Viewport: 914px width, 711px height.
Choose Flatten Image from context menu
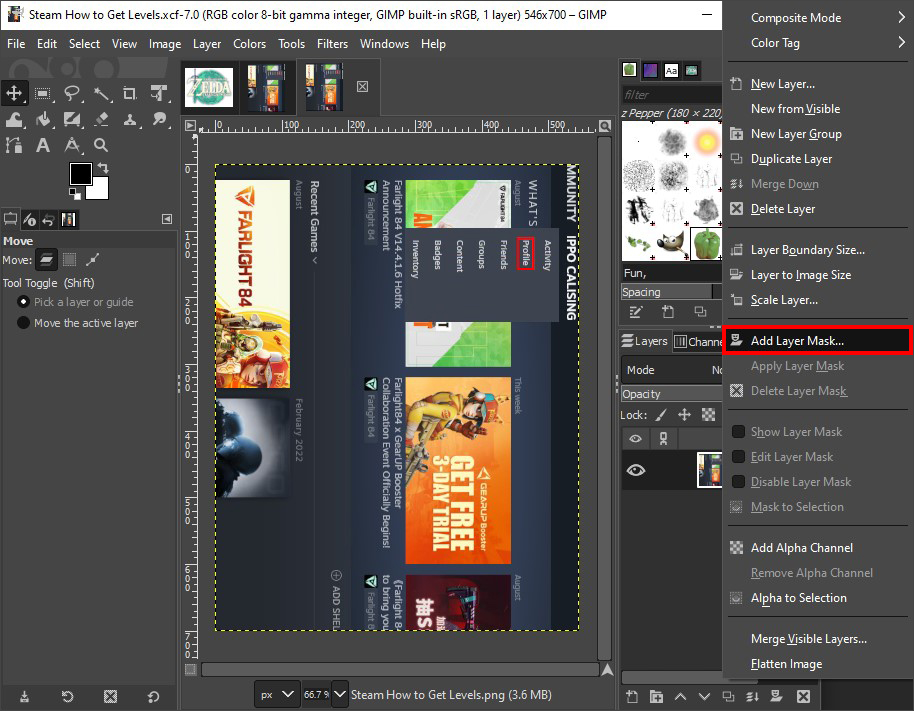[x=786, y=664]
